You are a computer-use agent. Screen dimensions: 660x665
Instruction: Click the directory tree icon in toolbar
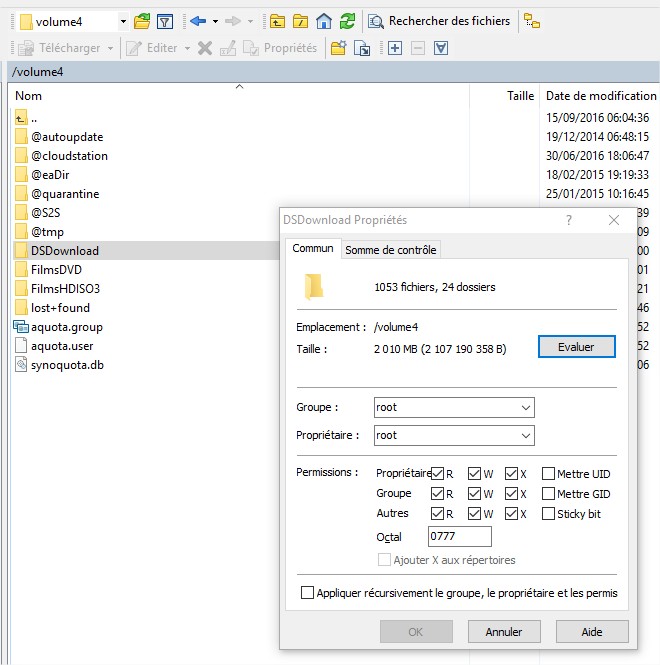[532, 20]
